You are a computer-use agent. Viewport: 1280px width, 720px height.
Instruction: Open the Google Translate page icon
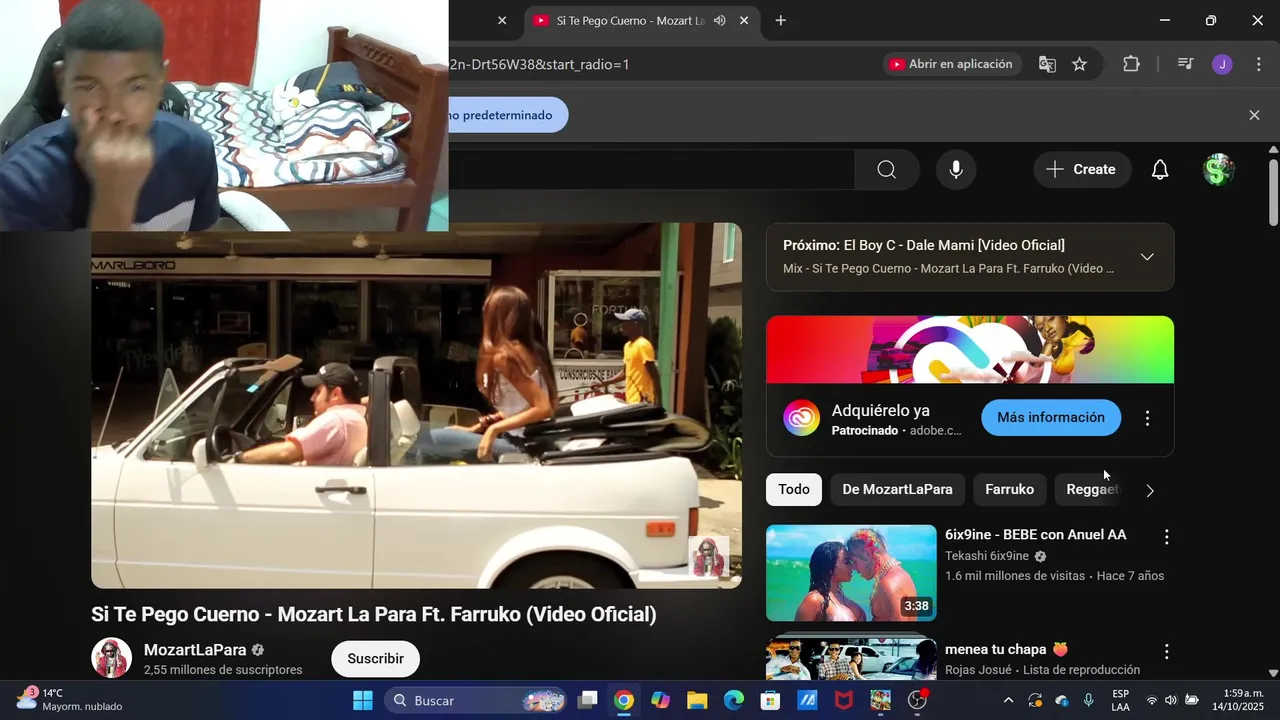point(1047,64)
